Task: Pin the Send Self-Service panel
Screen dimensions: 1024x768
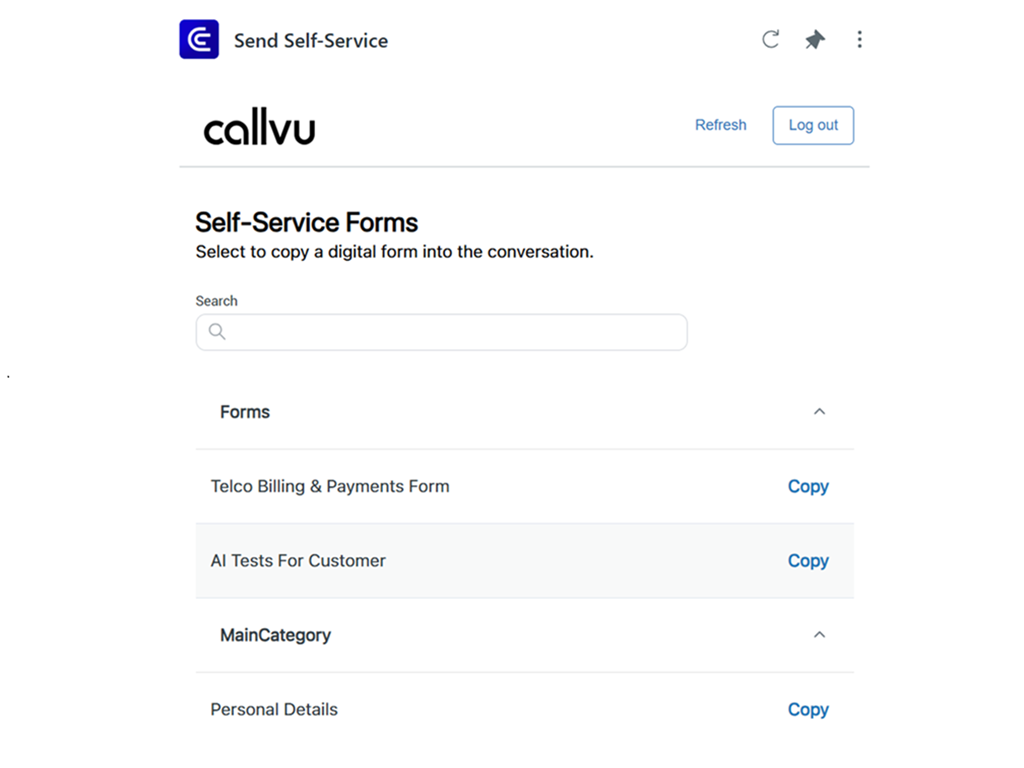Action: pos(814,39)
